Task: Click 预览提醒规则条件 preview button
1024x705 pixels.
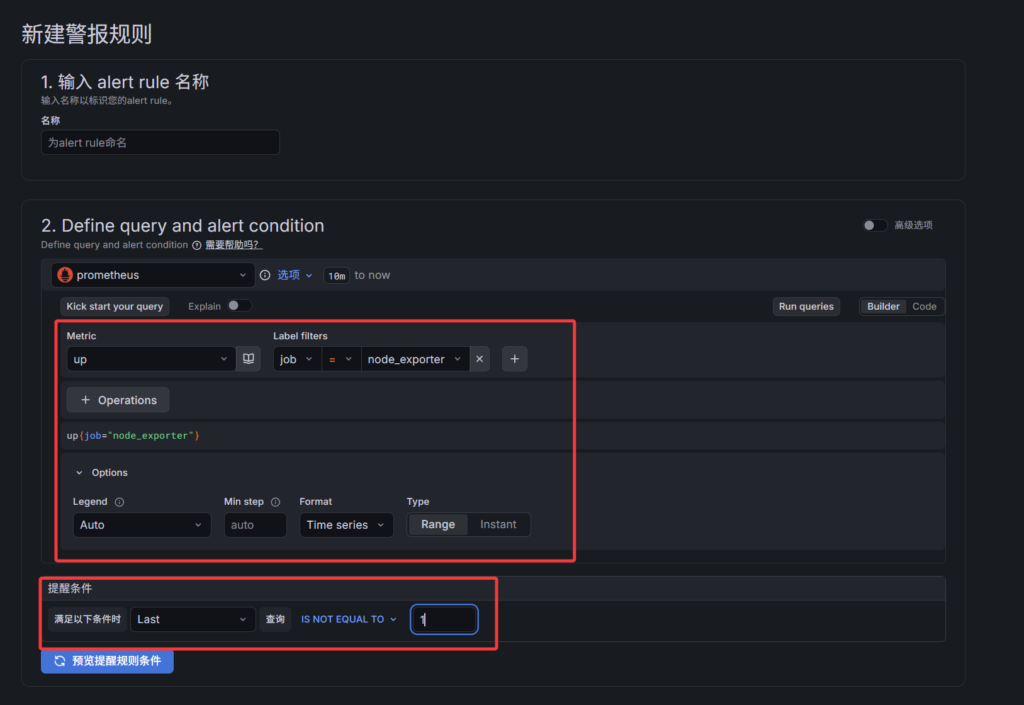Action: tap(107, 661)
